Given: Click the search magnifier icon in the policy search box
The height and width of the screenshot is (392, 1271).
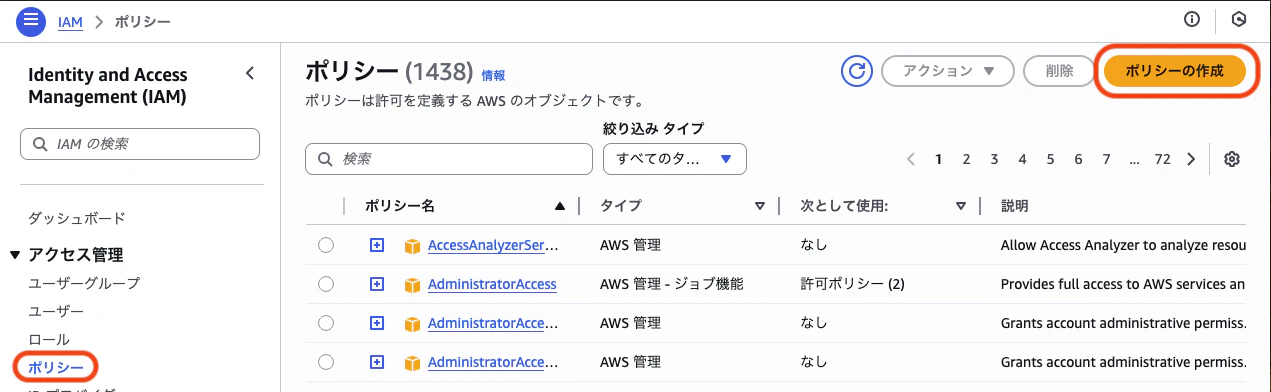Looking at the screenshot, I should click(326, 159).
